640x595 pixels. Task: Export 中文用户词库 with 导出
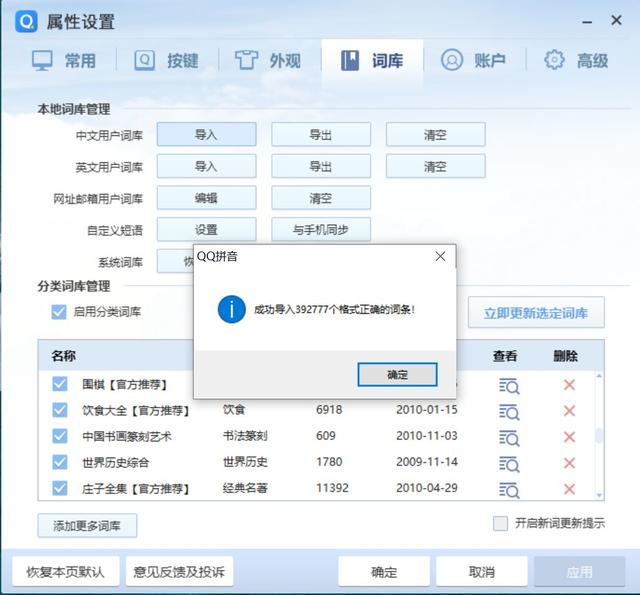tap(321, 134)
